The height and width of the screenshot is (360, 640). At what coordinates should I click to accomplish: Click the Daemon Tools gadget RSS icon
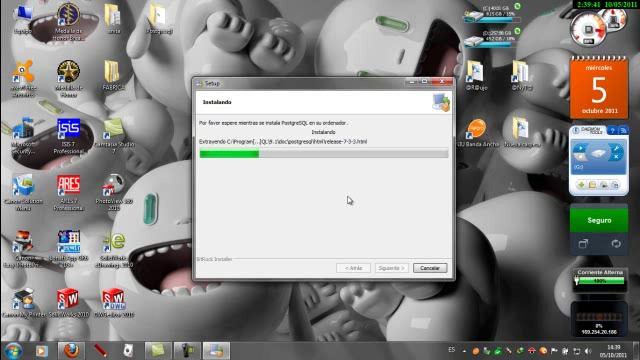coord(623,131)
